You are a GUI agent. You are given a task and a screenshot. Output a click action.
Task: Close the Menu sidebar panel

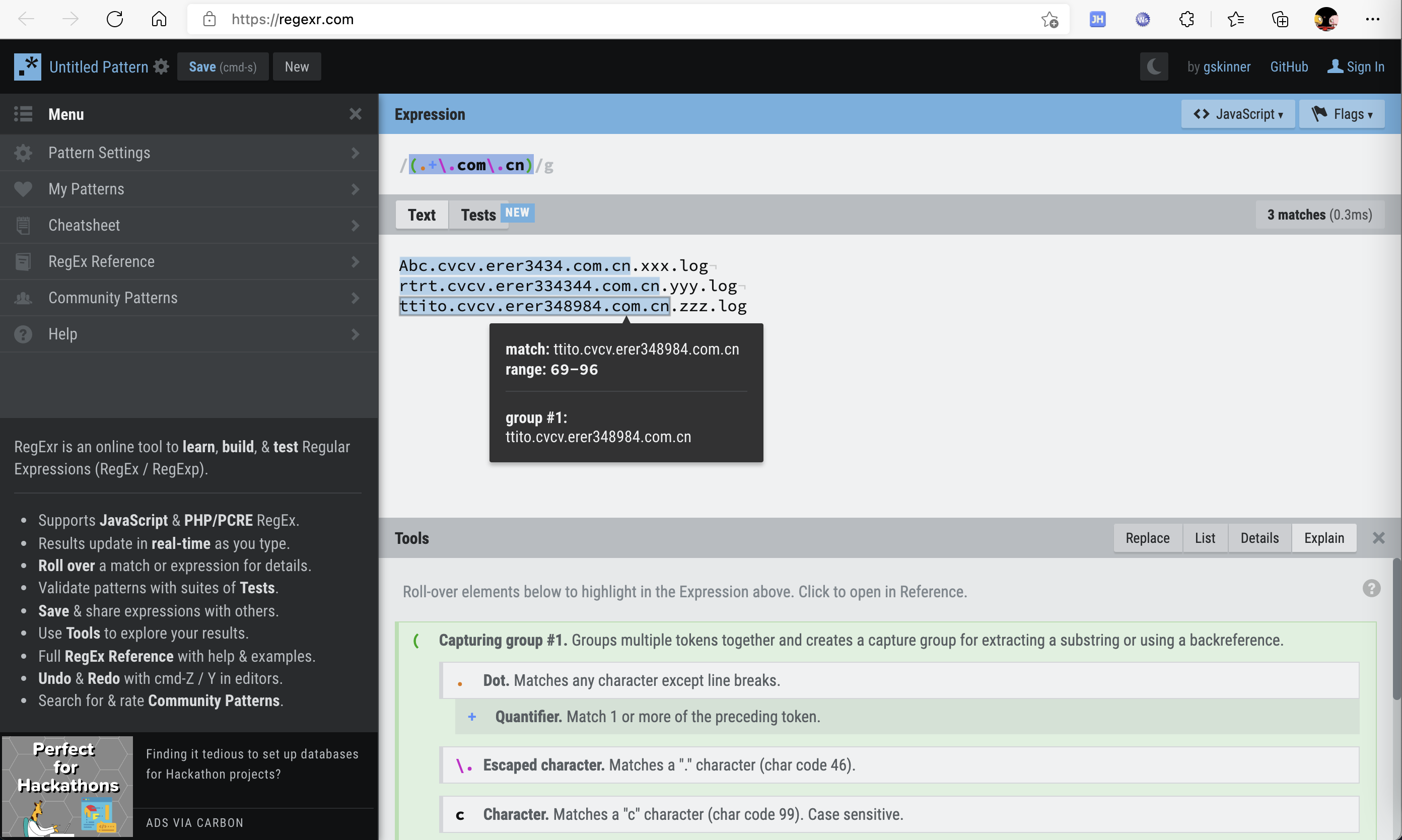pyautogui.click(x=355, y=114)
